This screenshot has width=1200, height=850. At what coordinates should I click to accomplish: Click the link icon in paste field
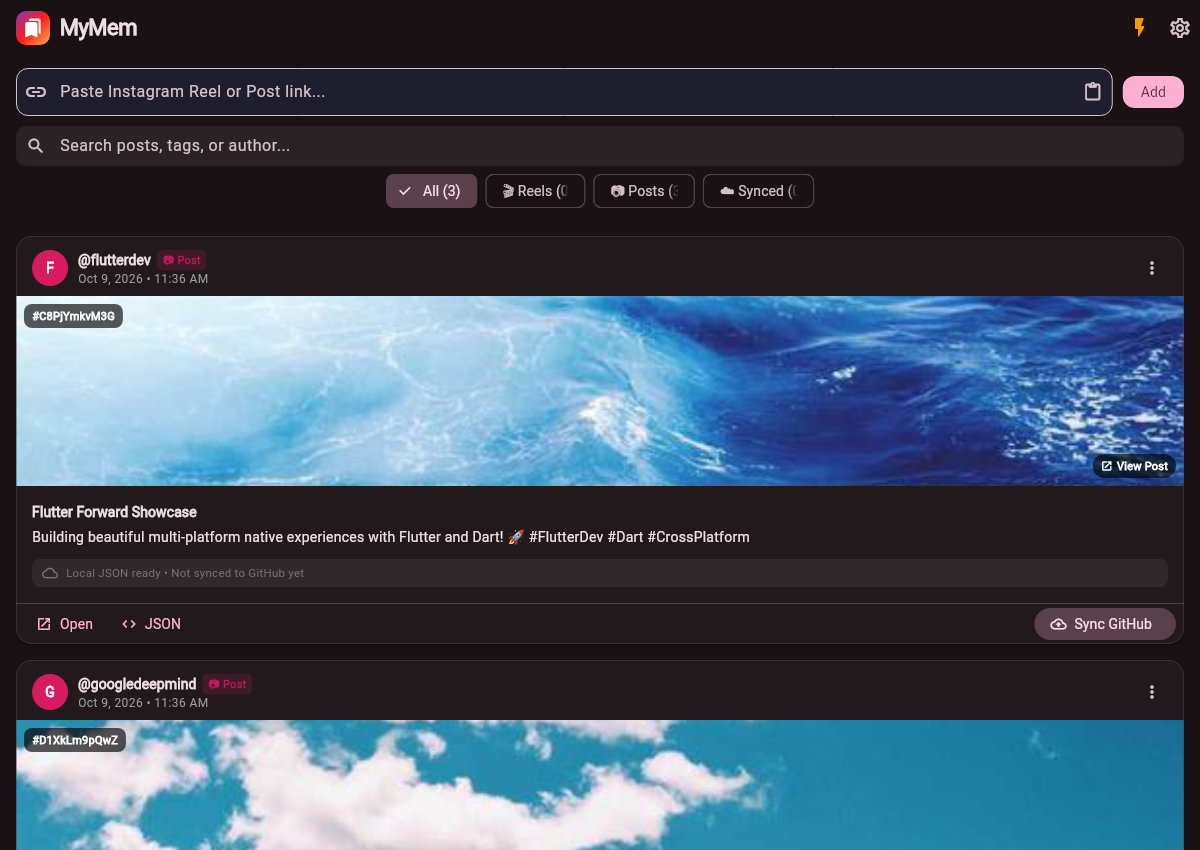[x=36, y=92]
